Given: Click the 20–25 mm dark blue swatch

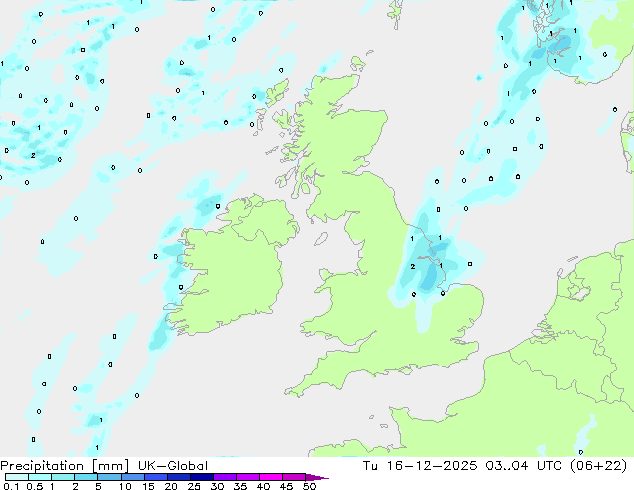Looking at the screenshot, I should 179,477.
